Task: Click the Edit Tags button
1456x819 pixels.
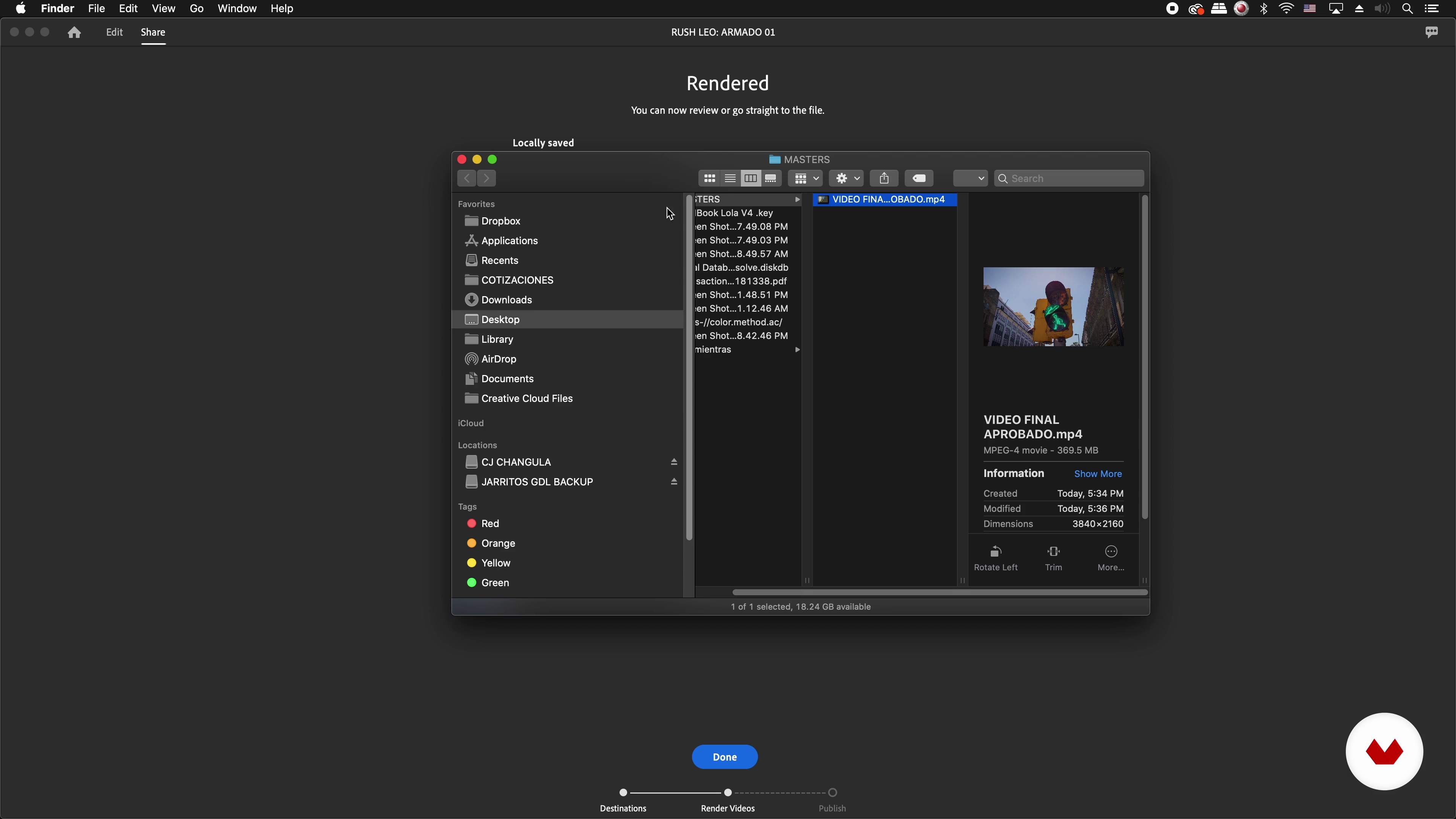Action: [x=919, y=179]
